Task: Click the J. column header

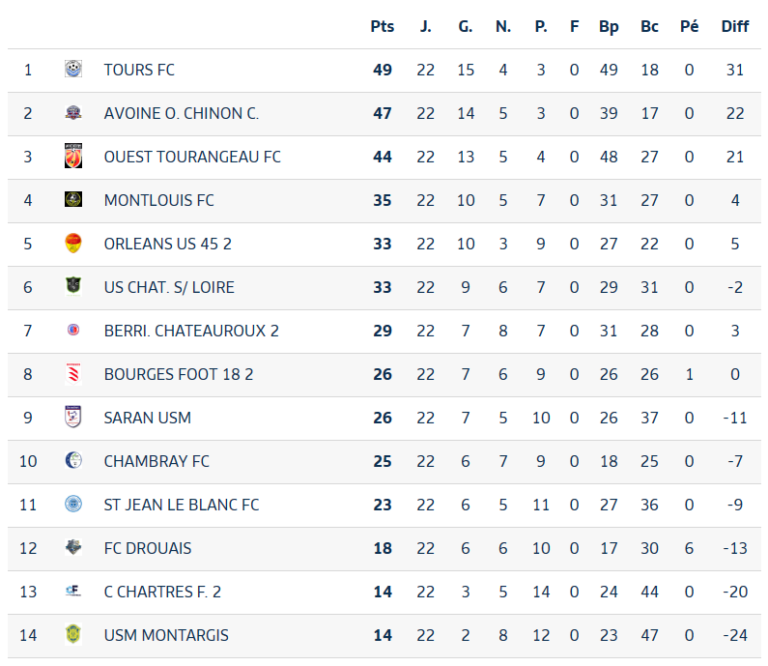Action: click(x=426, y=26)
